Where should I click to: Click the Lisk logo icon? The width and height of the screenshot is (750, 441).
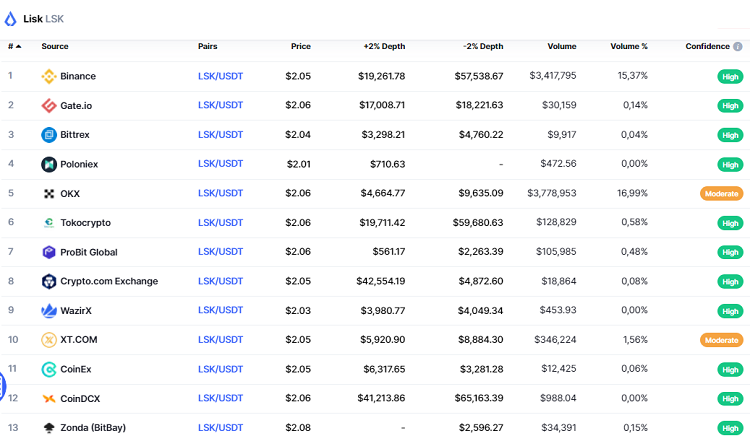[x=11, y=18]
